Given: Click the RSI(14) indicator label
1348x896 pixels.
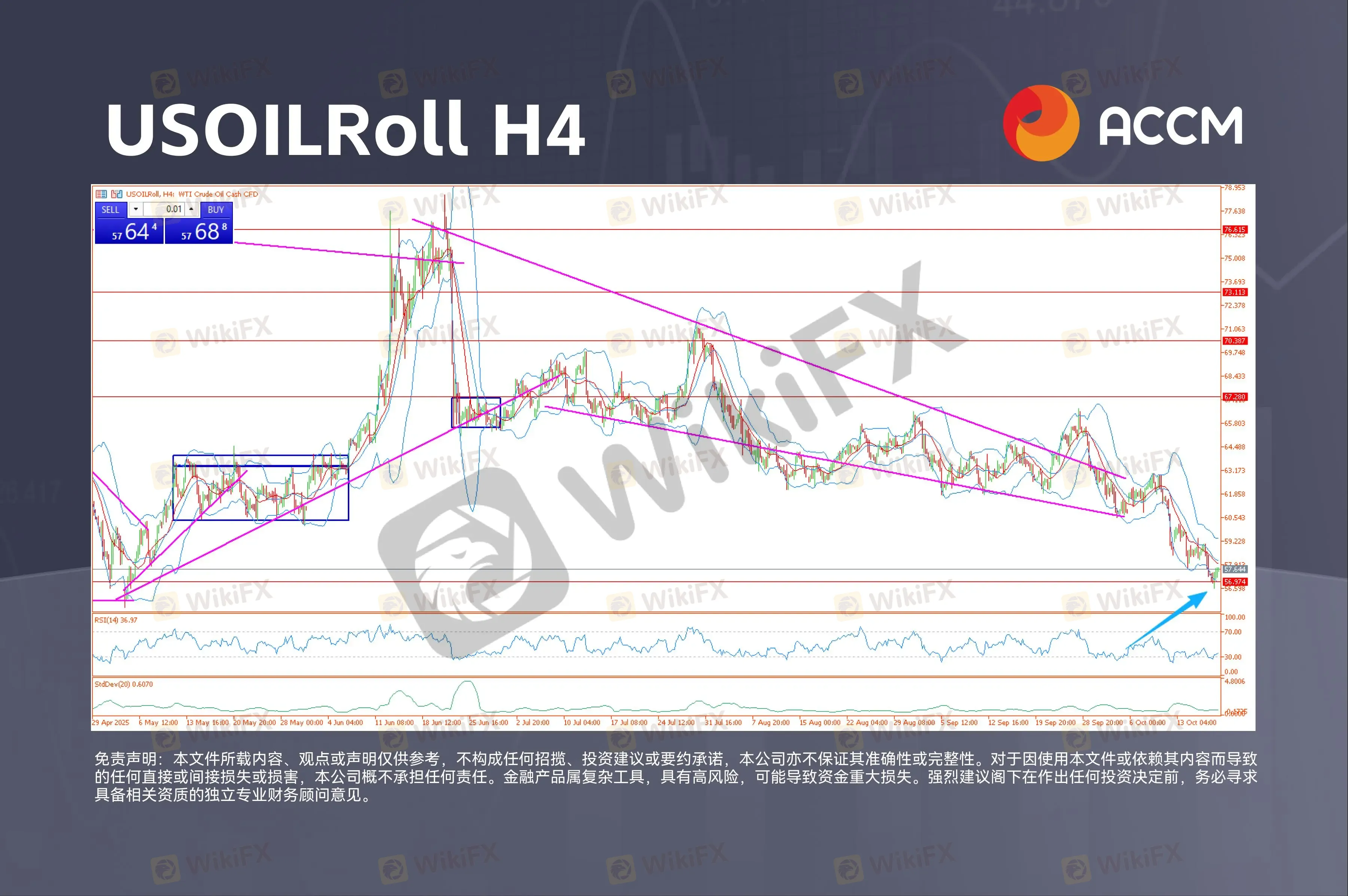Looking at the screenshot, I should point(116,620).
